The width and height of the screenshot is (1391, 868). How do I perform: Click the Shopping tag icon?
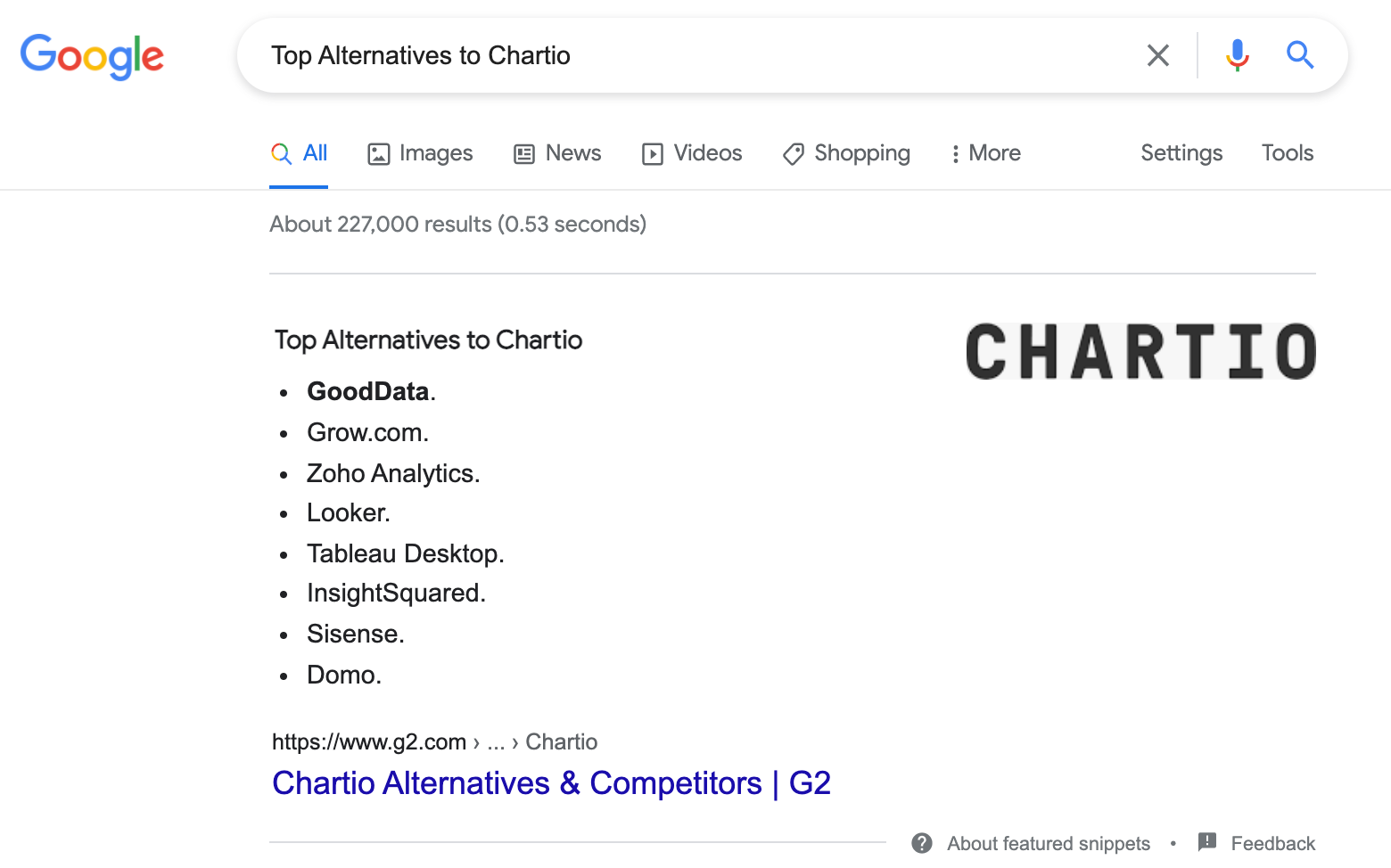tap(793, 153)
